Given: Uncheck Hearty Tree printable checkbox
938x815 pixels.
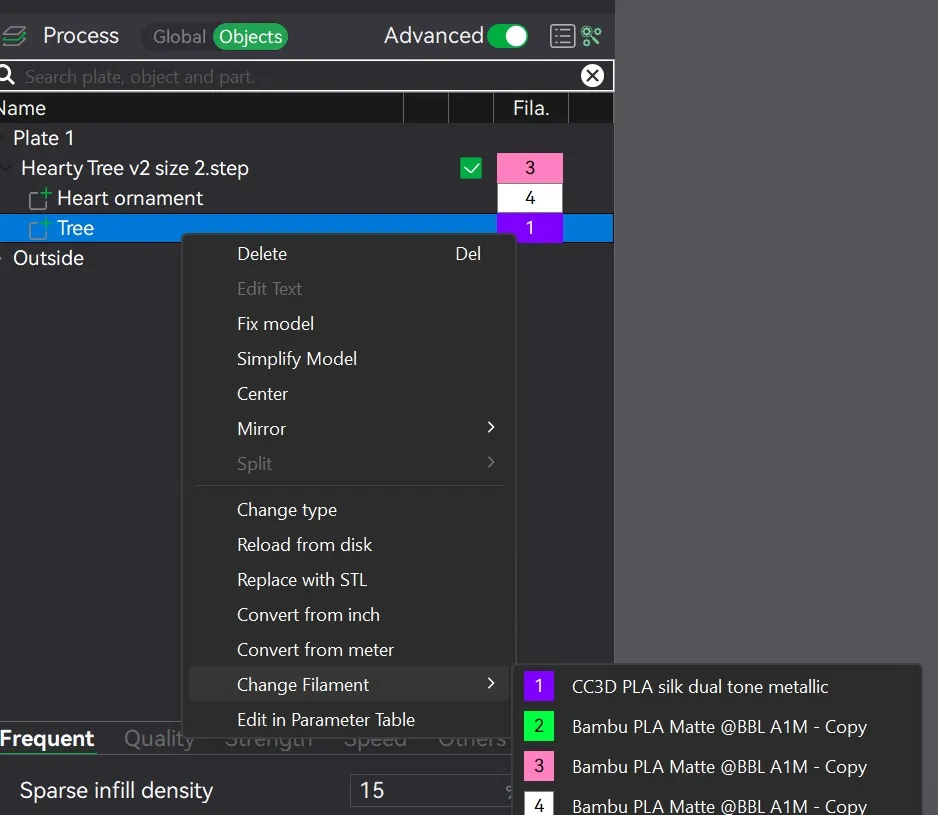Looking at the screenshot, I should click(x=471, y=168).
